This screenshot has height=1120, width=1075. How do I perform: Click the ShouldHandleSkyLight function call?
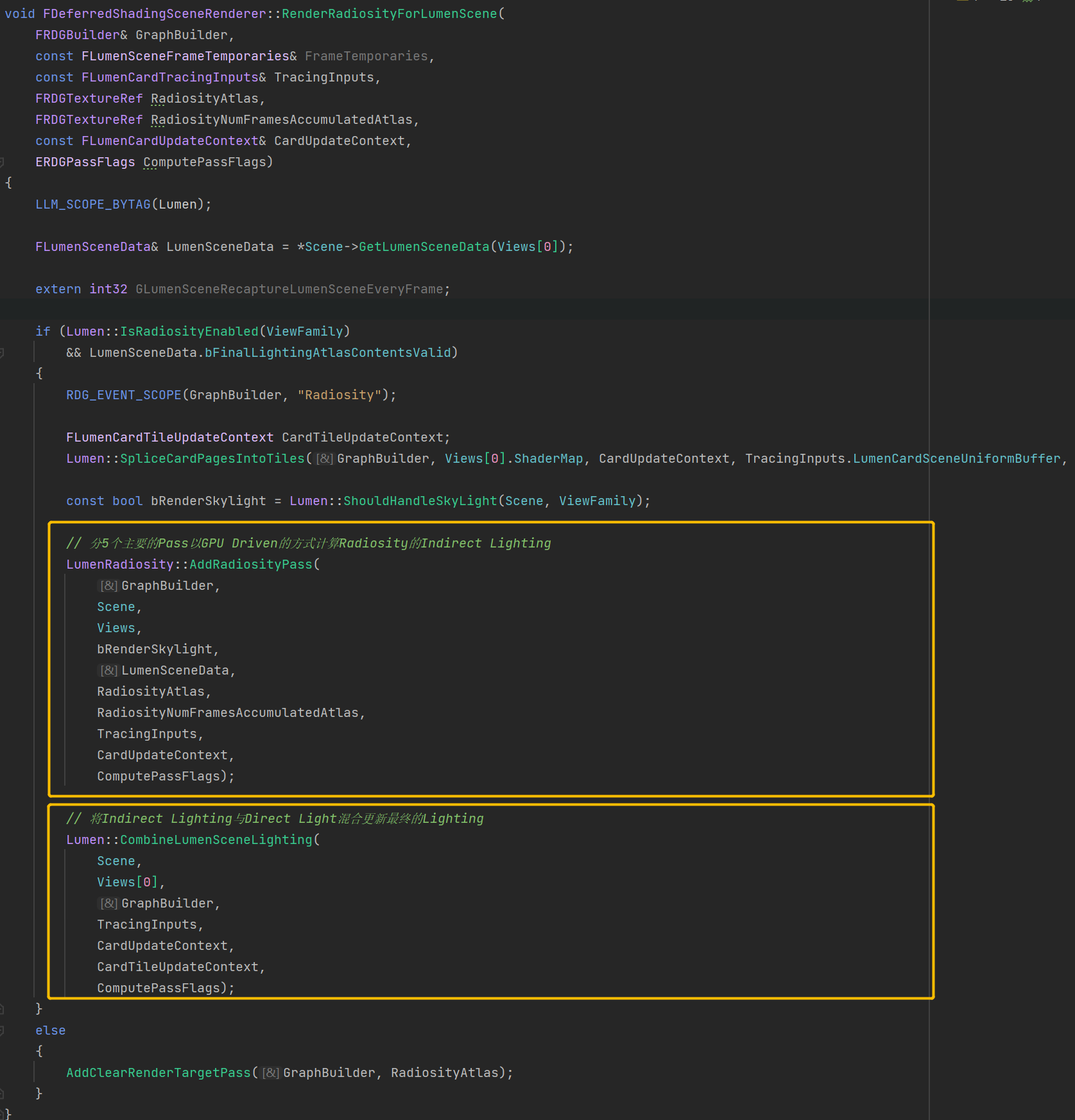(x=420, y=501)
